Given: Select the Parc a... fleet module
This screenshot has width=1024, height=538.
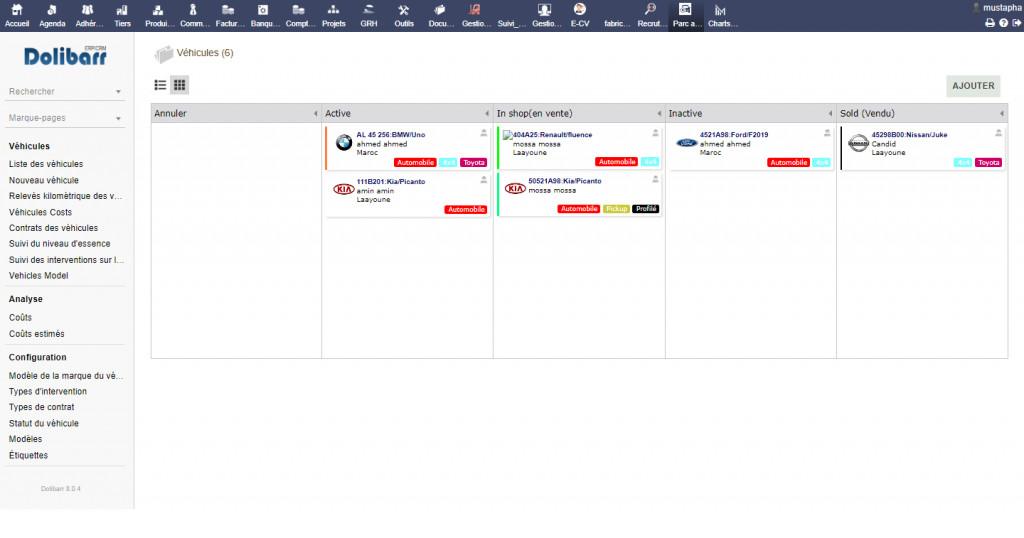Looking at the screenshot, I should 686,16.
